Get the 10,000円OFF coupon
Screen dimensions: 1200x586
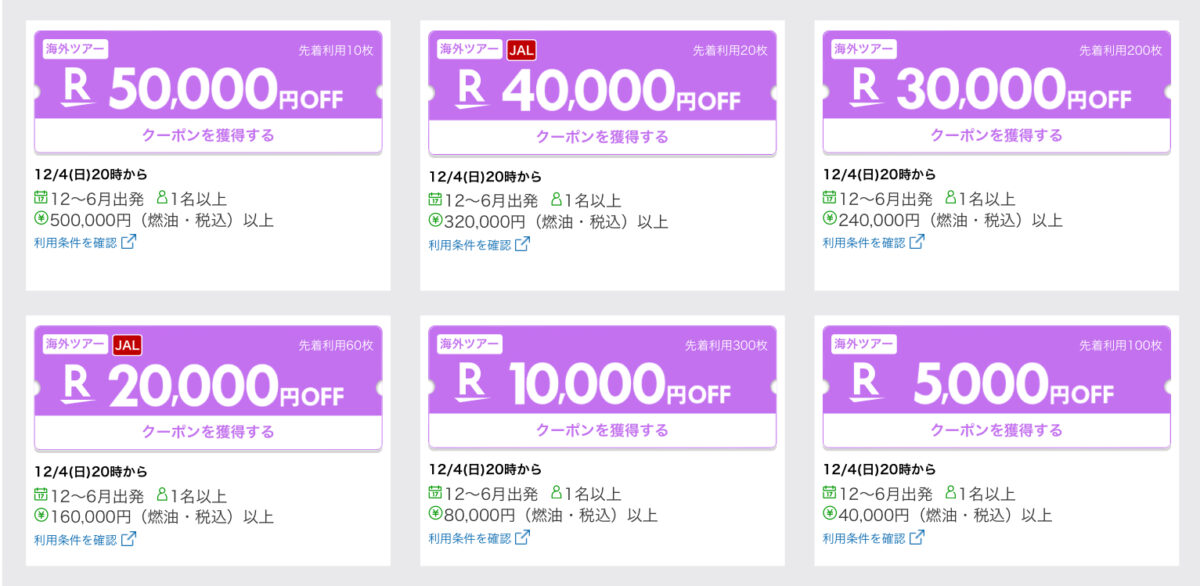tap(602, 431)
